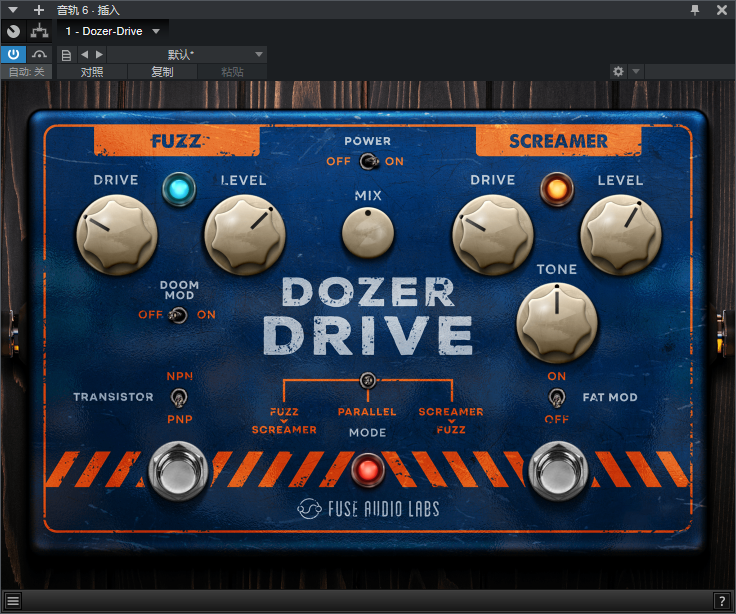Viewport: 736px width, 614px height.
Task: Click the 自动: 关 automation button
Action: 27,72
